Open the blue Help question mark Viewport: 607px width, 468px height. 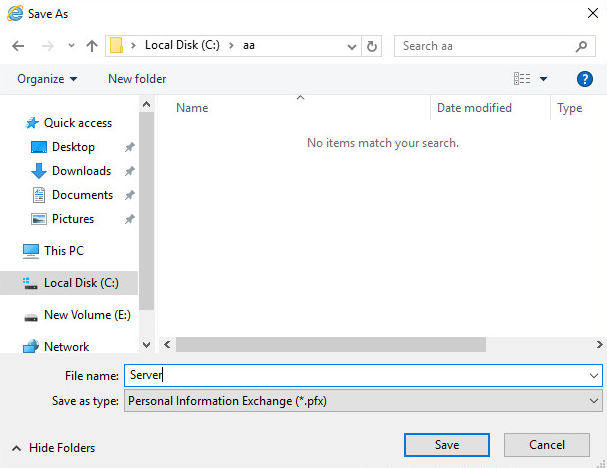[585, 79]
